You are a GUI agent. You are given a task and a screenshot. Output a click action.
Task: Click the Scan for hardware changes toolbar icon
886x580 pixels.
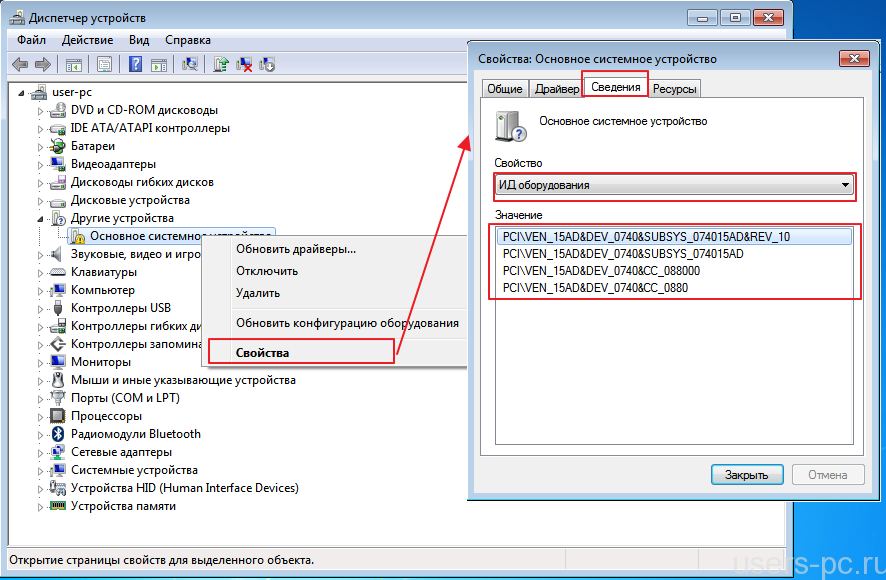(189, 65)
